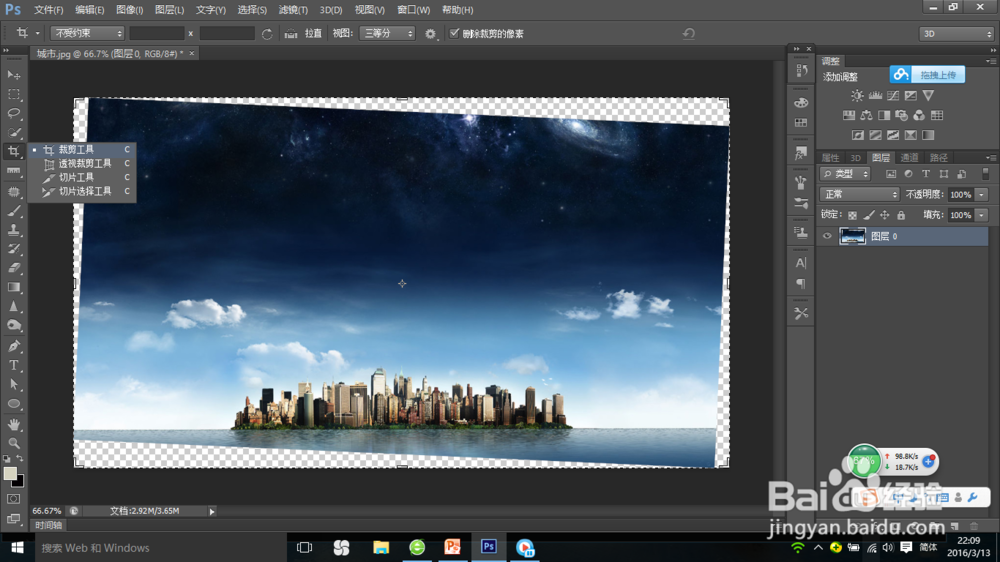The width and height of the screenshot is (1000, 562).
Task: Add a Channel Mixer adjustment
Action: coord(919,115)
